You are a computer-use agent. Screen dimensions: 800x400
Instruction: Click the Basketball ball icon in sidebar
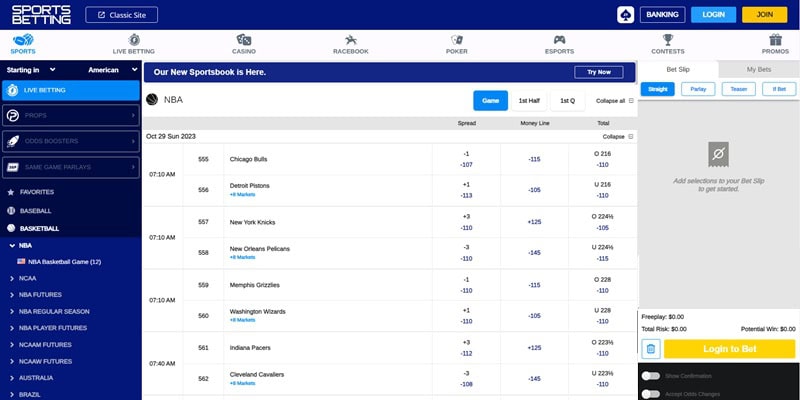click(11, 229)
